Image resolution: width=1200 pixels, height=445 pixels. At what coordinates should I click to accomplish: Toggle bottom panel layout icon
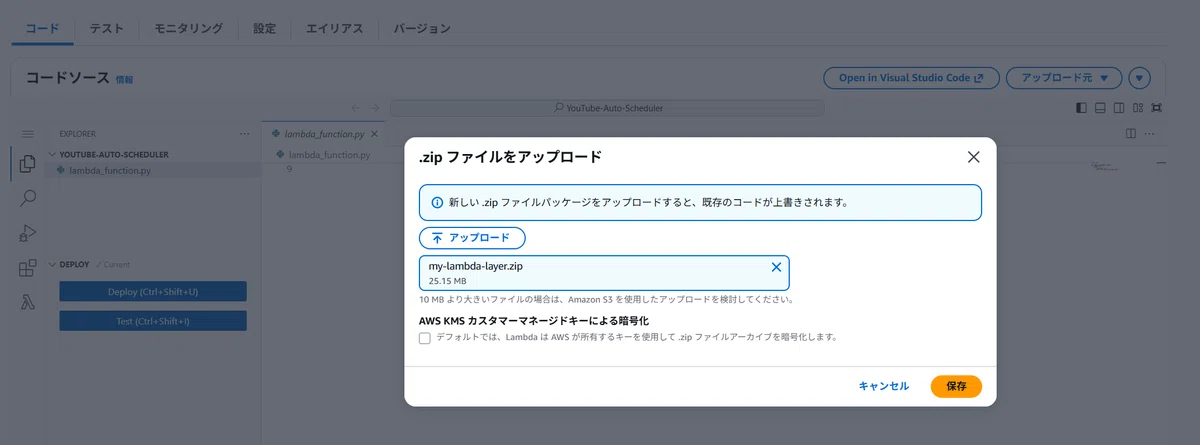[x=1100, y=108]
